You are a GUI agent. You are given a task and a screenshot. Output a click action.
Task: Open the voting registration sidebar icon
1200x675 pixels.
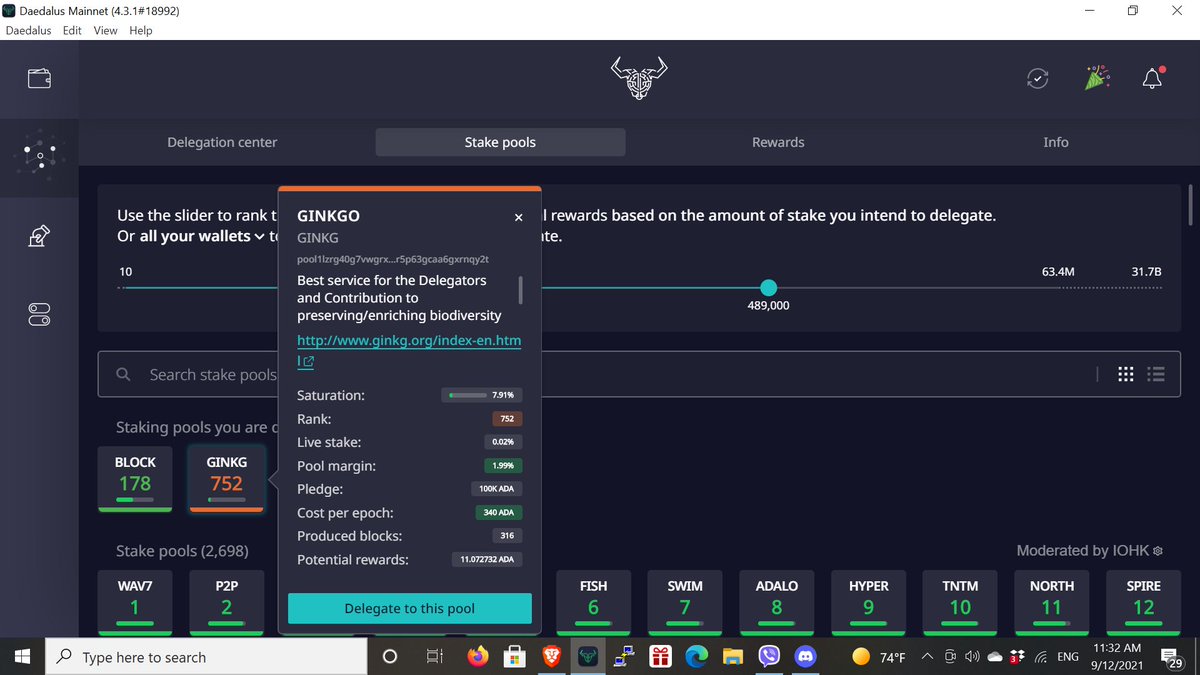click(39, 236)
